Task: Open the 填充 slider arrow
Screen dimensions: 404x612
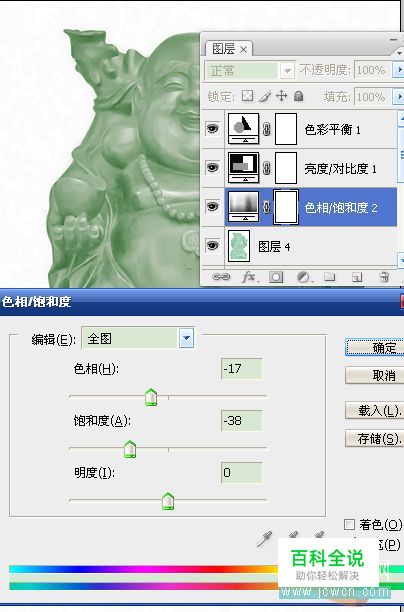Action: (x=399, y=96)
